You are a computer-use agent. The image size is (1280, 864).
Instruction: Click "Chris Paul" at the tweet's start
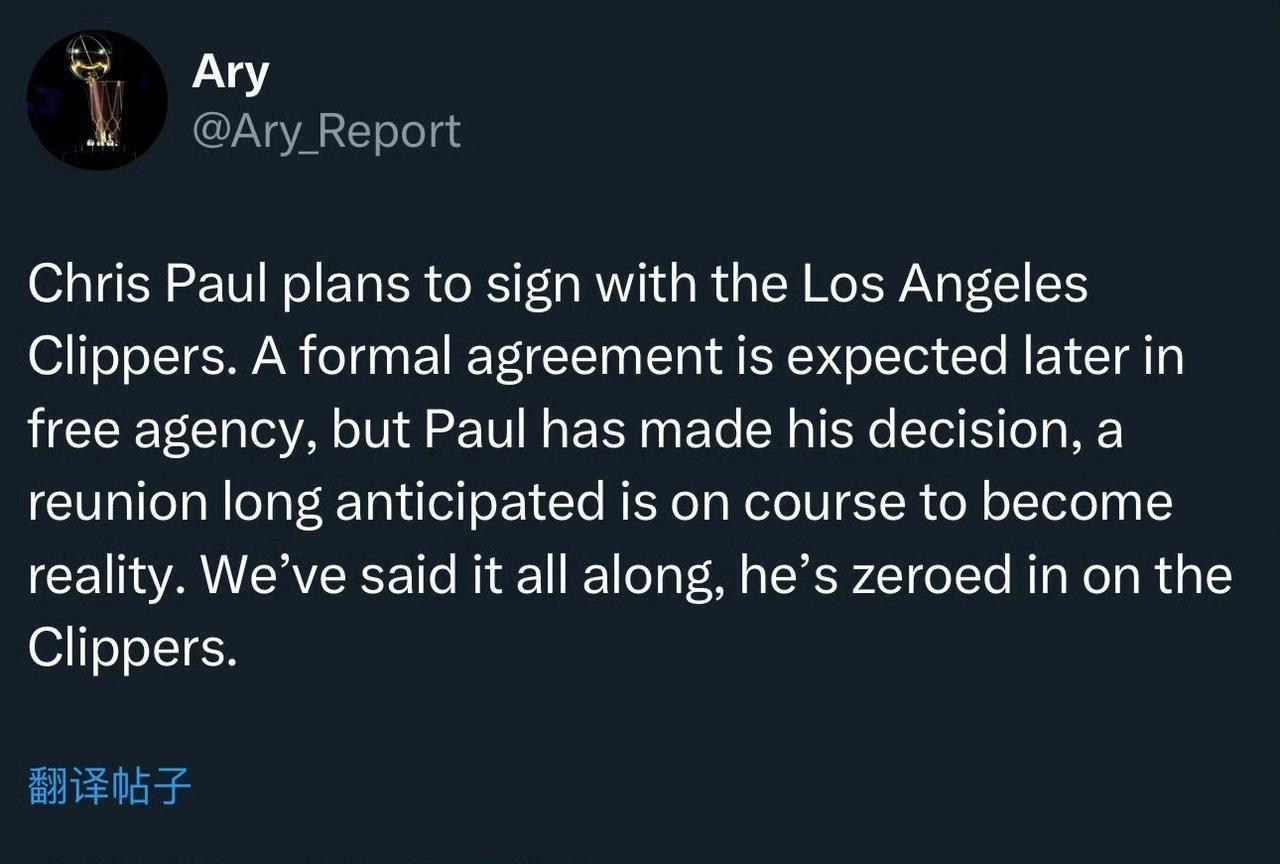(x=149, y=286)
